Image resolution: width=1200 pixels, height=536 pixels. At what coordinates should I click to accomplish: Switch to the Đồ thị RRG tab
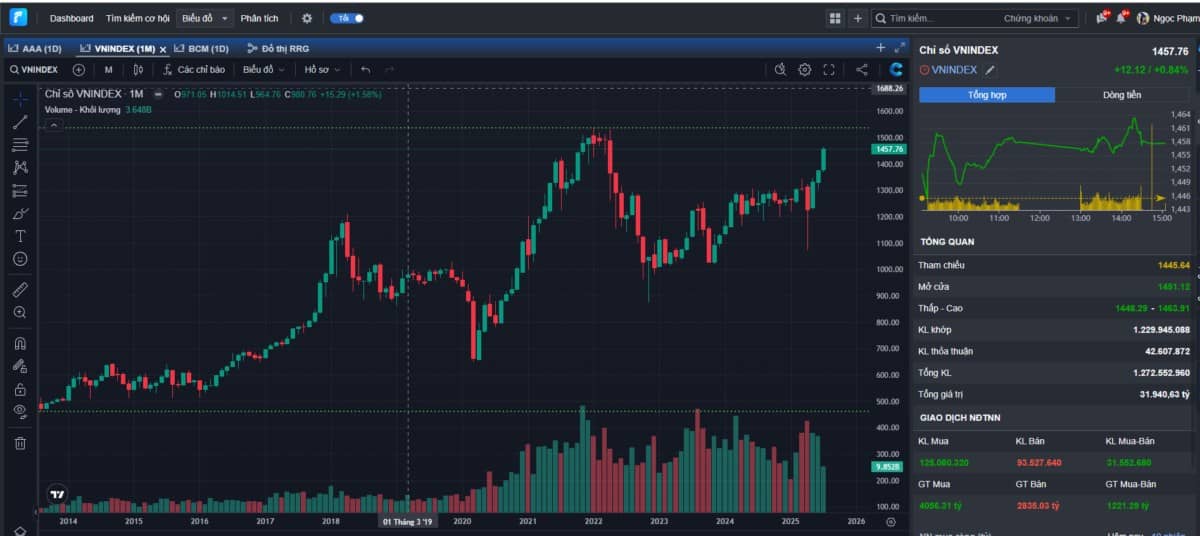pos(279,48)
